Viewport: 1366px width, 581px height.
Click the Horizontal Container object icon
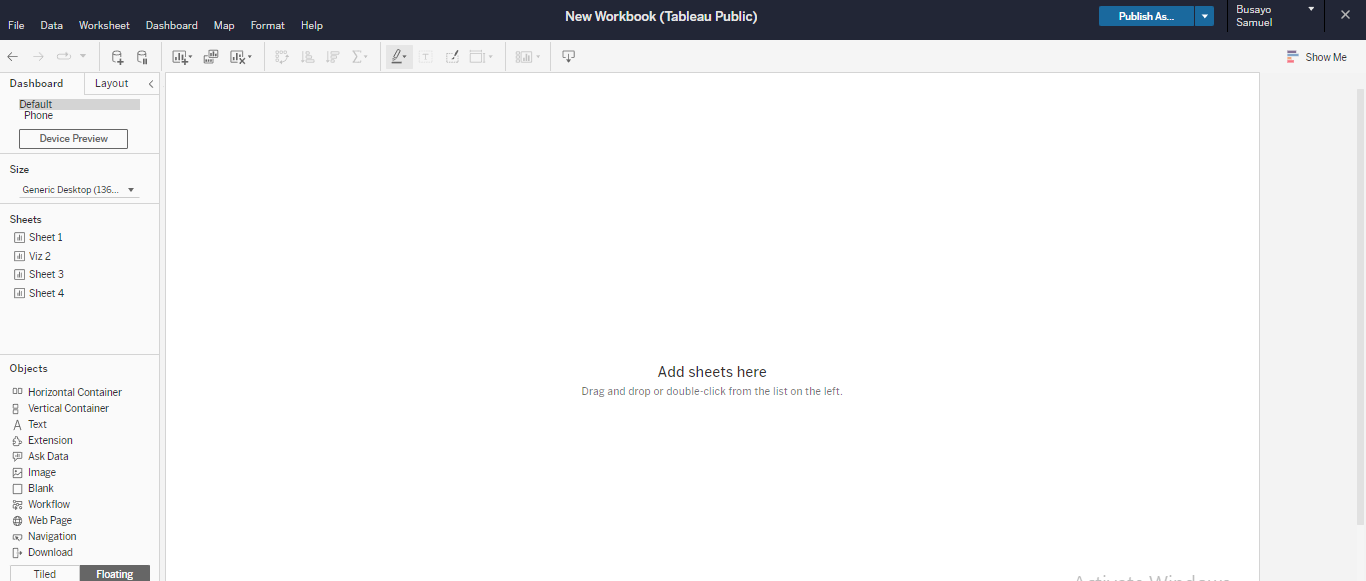[17, 392]
